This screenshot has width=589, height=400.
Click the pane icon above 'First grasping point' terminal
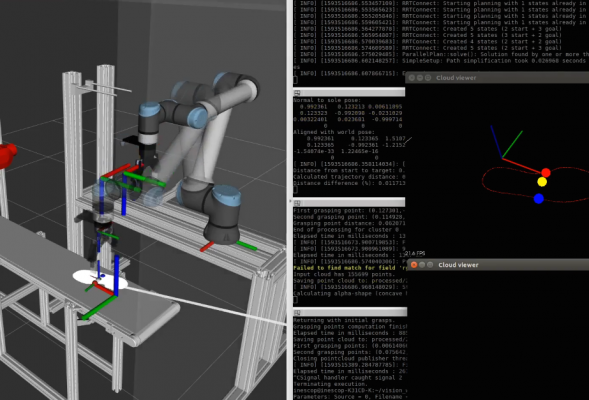pyautogui.click(x=297, y=202)
